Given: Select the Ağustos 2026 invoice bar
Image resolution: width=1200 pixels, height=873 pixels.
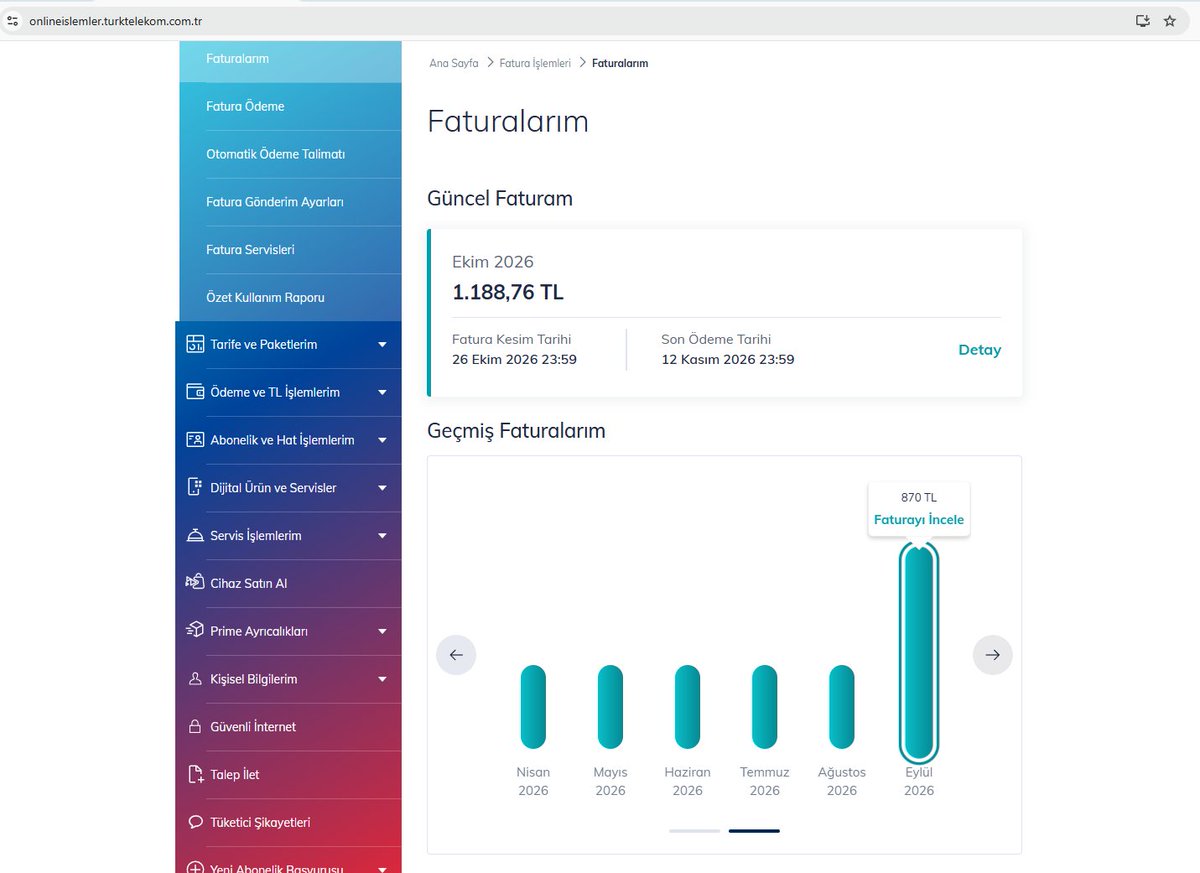Looking at the screenshot, I should coord(842,707).
